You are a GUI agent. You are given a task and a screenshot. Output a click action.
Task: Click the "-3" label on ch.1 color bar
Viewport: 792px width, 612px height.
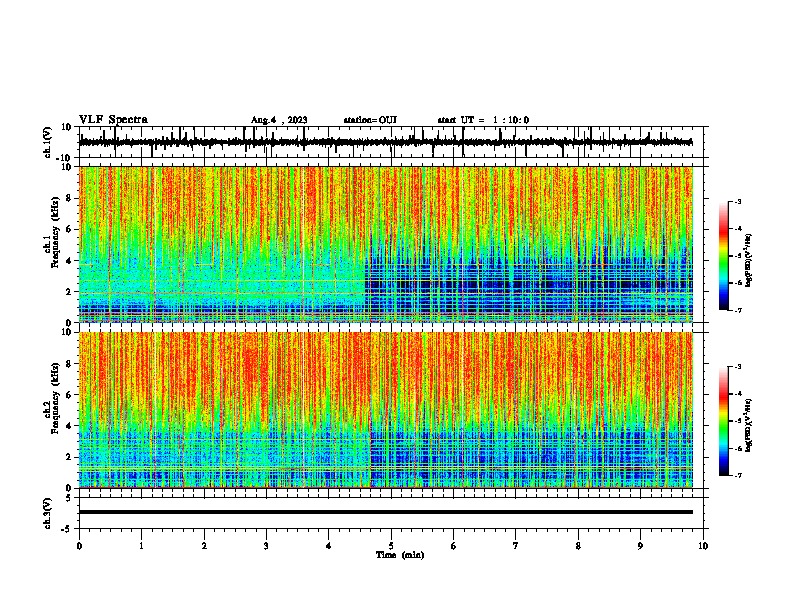tap(738, 201)
